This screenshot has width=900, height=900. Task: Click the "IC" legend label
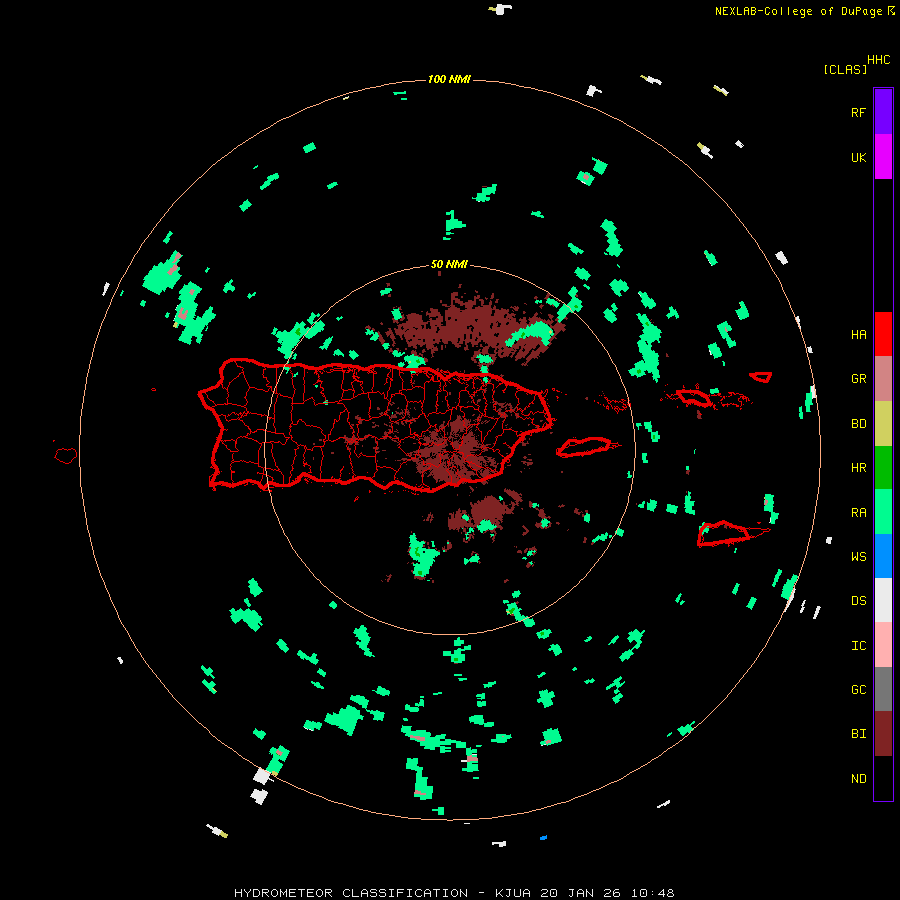(x=858, y=645)
